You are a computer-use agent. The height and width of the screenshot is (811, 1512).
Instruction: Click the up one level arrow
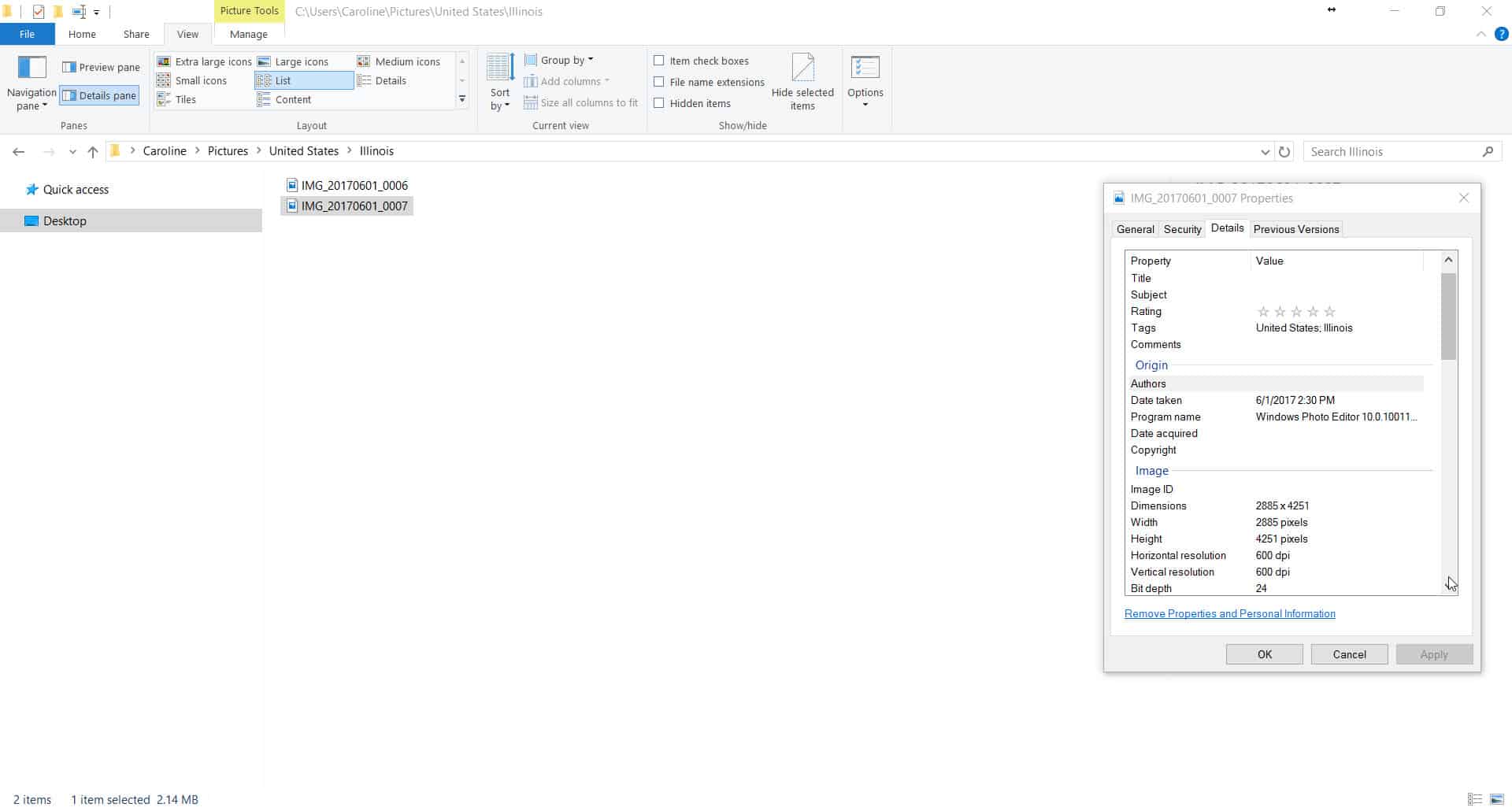tap(93, 152)
